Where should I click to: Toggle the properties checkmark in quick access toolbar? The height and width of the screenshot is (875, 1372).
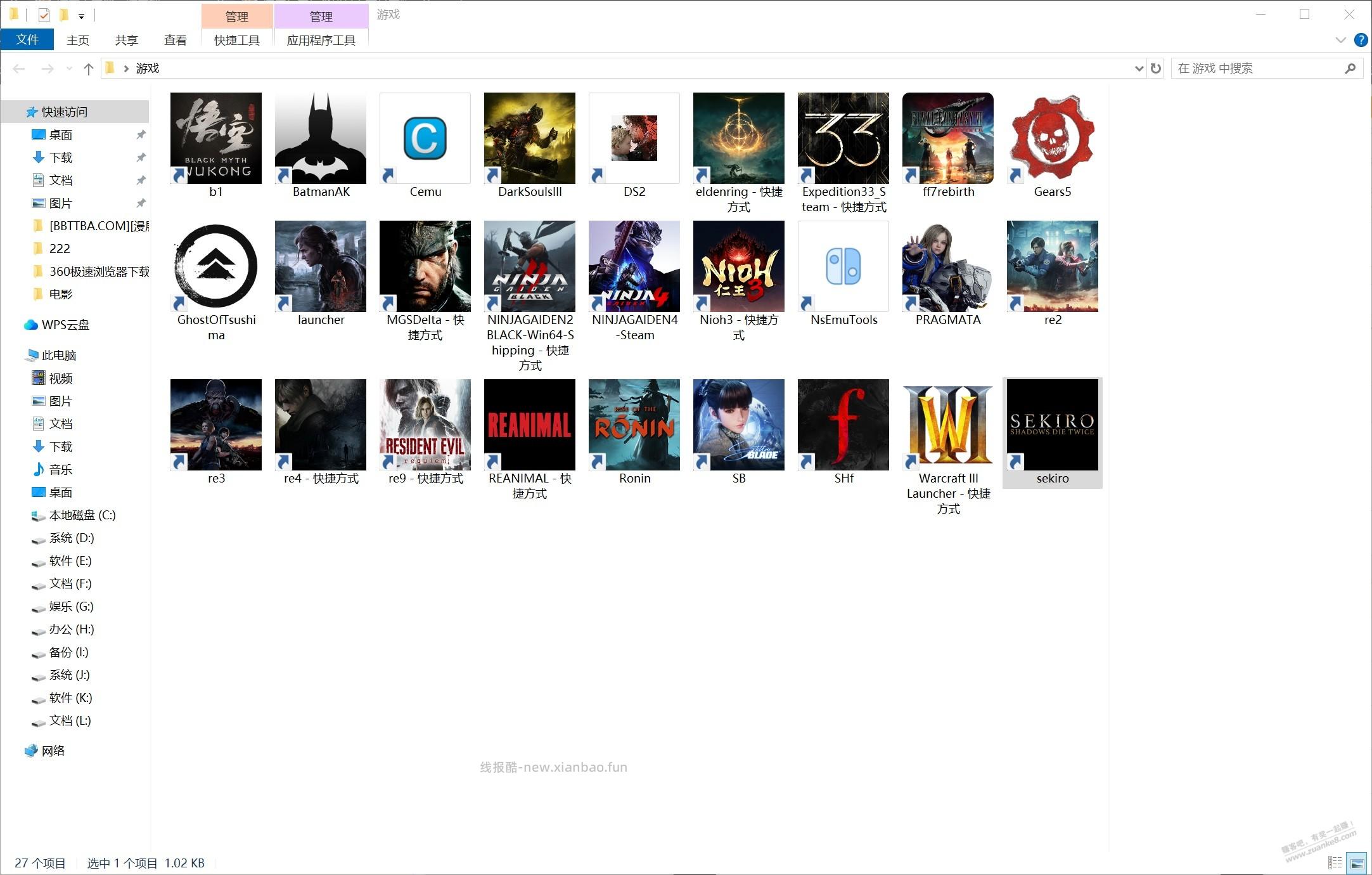pos(44,15)
